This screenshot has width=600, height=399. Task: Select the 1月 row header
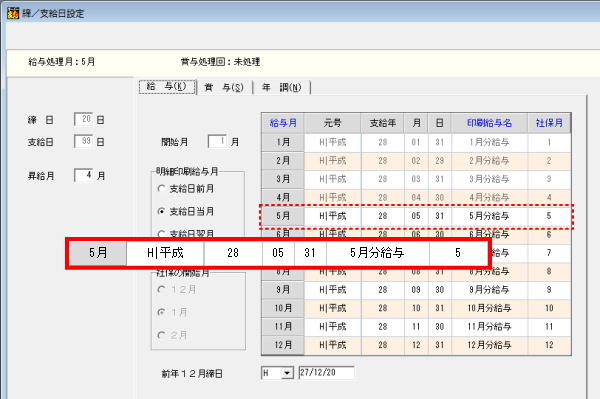coord(283,142)
